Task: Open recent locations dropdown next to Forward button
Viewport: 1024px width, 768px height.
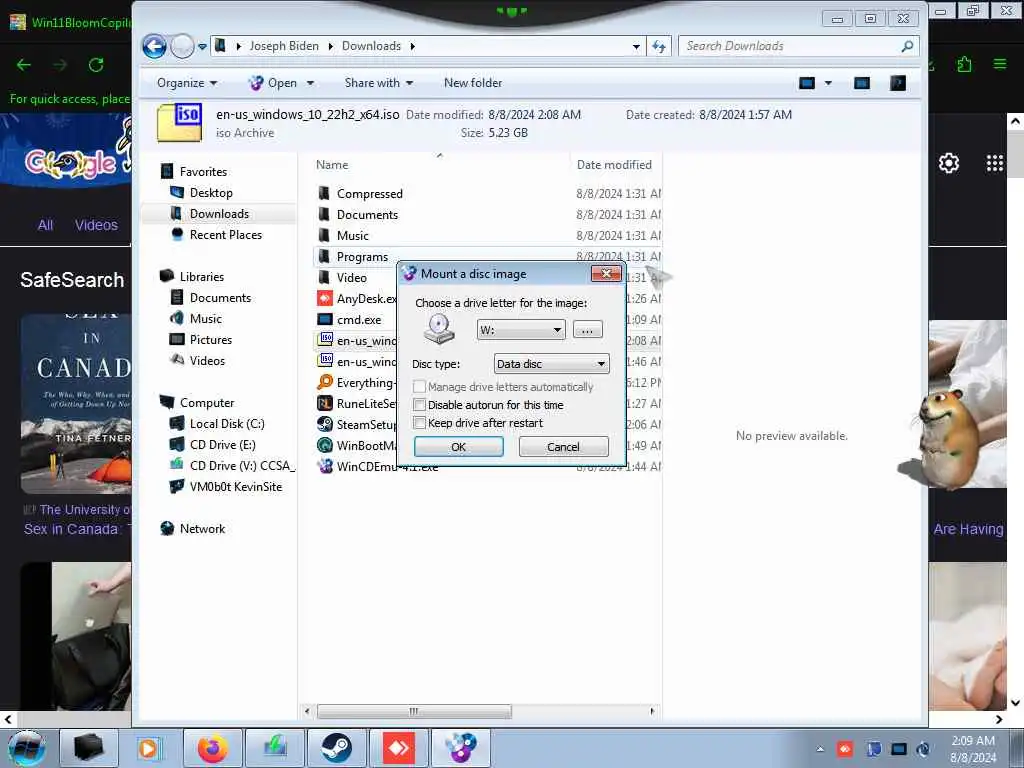Action: coord(202,47)
